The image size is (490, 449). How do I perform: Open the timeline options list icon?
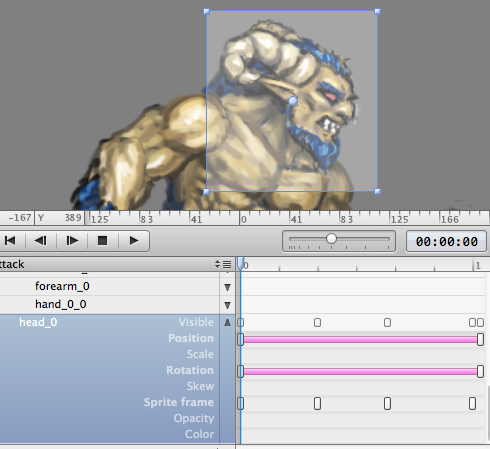pyautogui.click(x=227, y=265)
